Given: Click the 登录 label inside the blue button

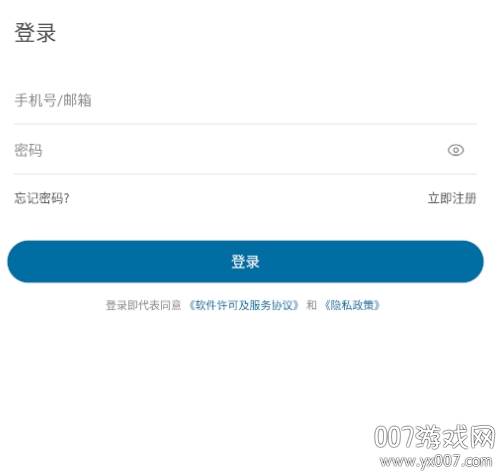Looking at the screenshot, I should (x=245, y=262).
